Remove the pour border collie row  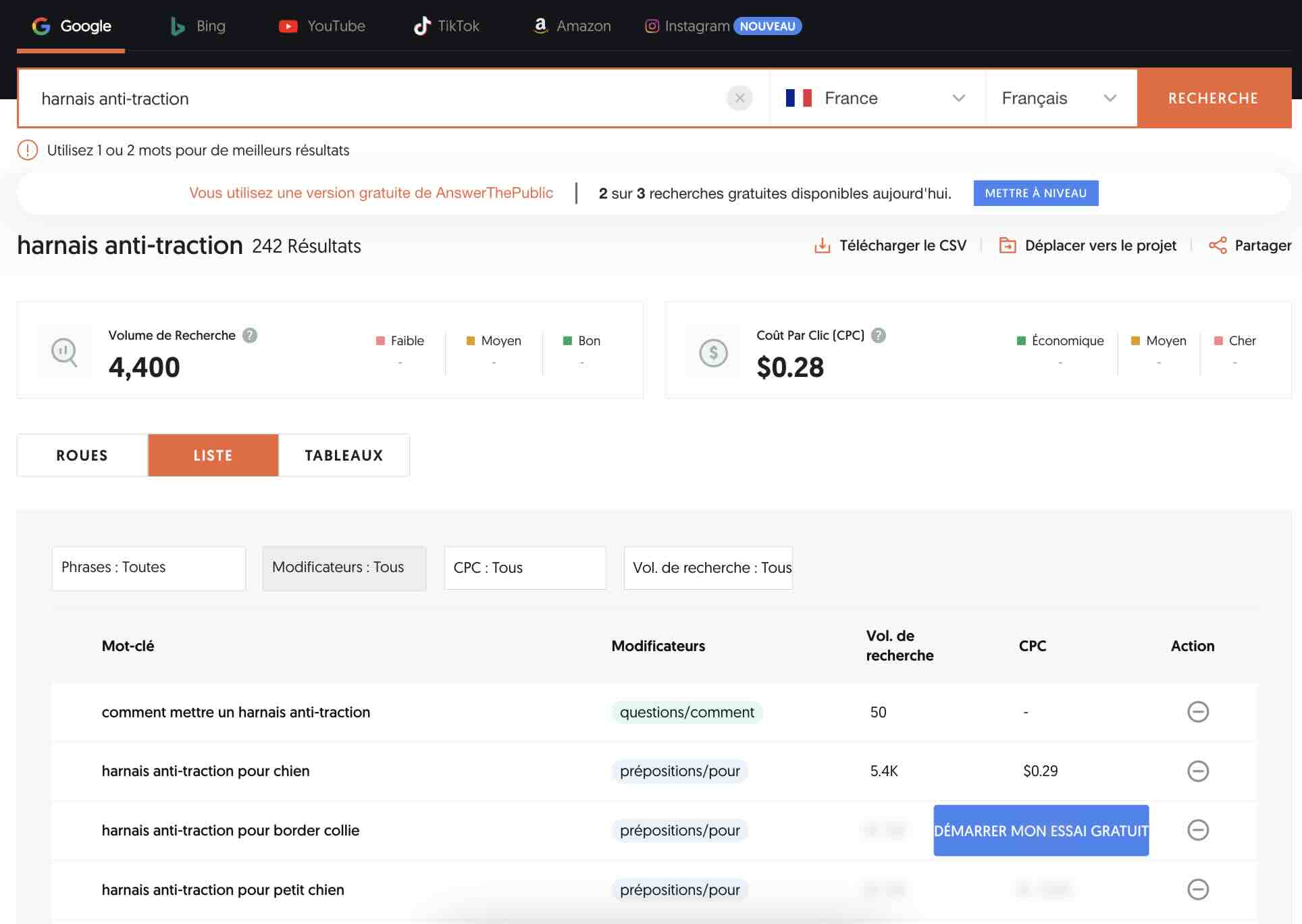(1198, 830)
